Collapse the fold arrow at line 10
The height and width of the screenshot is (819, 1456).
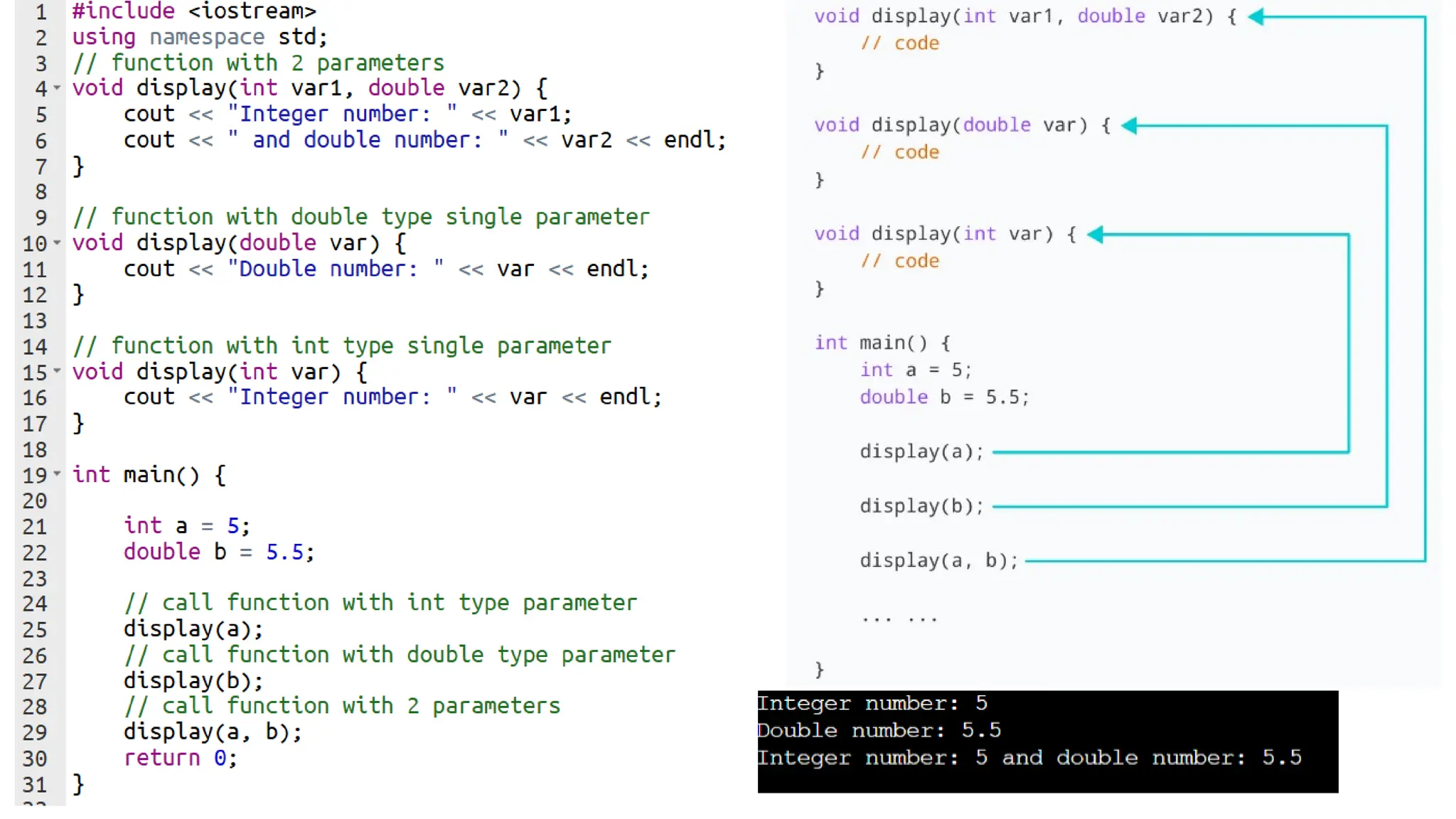pos(57,243)
